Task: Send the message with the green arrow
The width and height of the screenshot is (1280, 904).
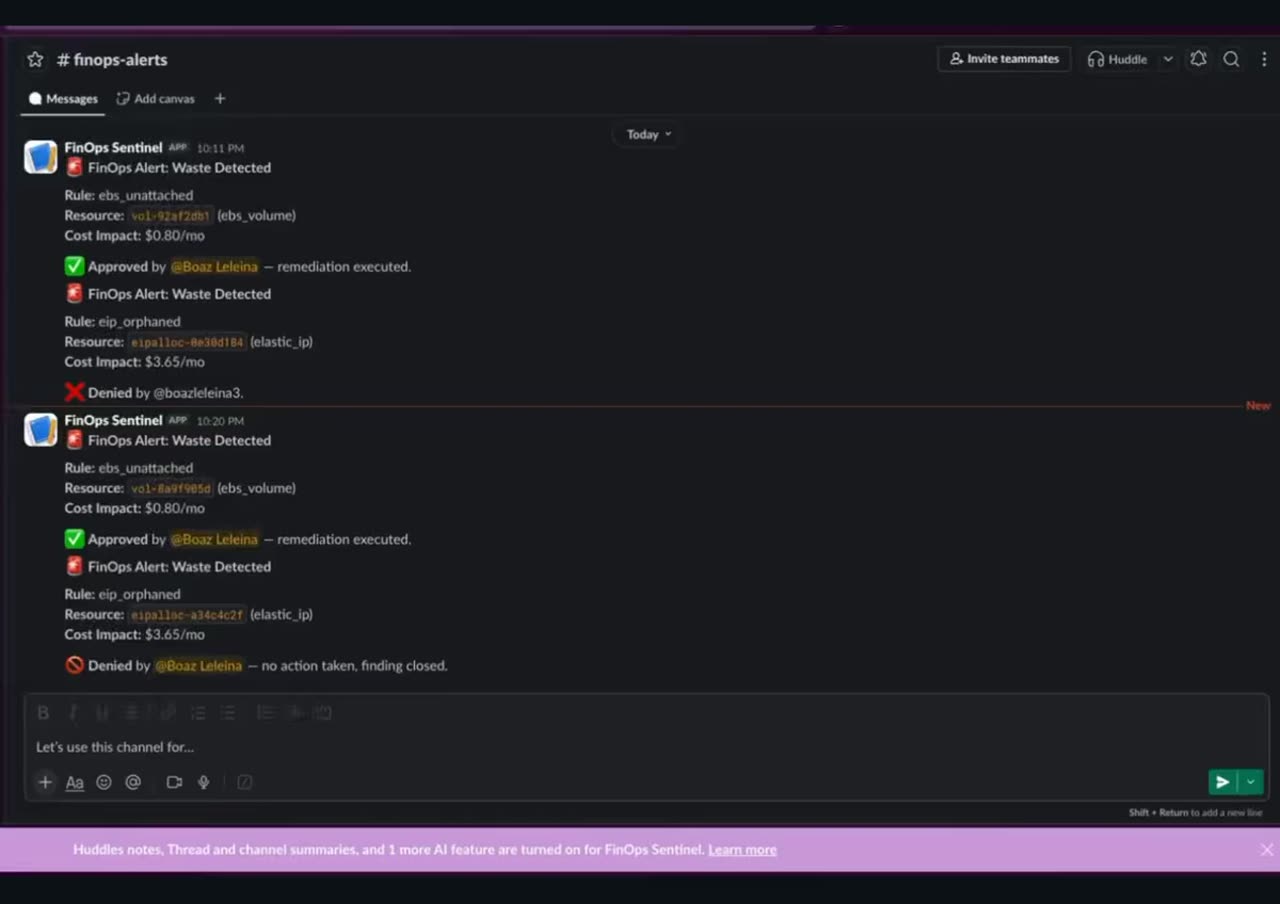Action: pos(1222,782)
